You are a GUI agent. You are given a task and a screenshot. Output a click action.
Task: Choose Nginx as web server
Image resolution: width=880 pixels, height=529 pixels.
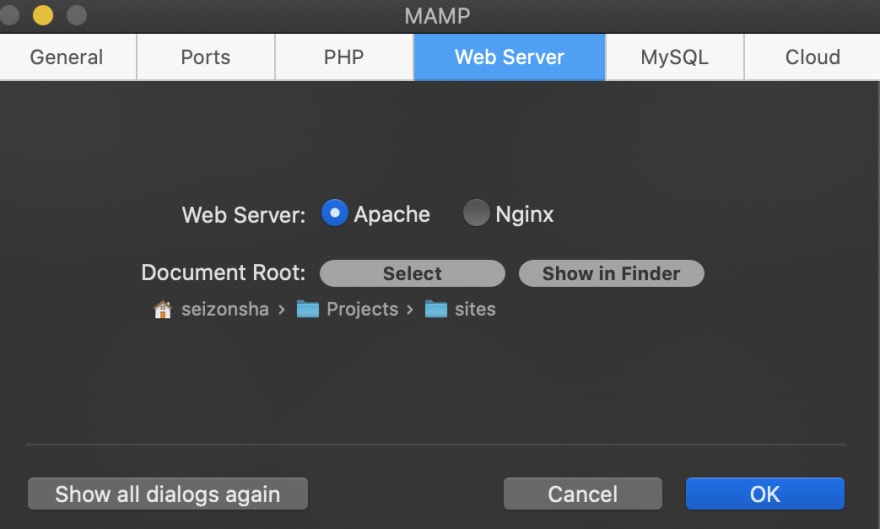point(476,213)
